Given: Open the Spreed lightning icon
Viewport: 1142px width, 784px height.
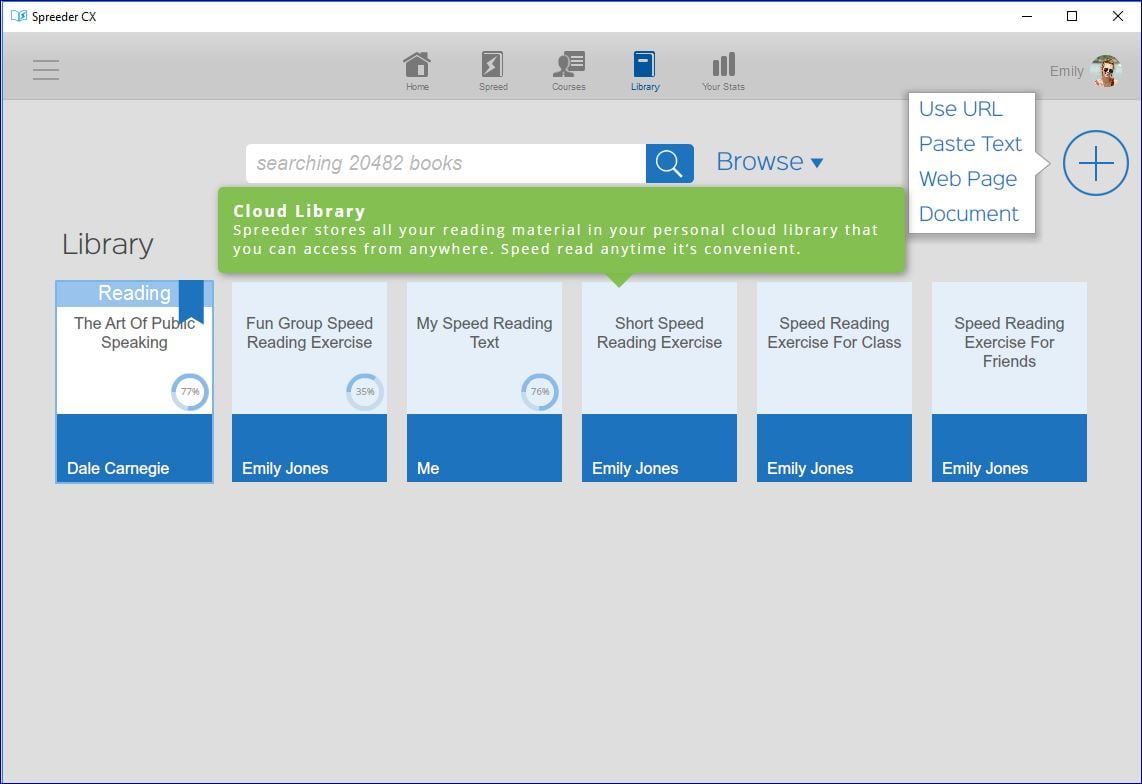Looking at the screenshot, I should tap(492, 66).
